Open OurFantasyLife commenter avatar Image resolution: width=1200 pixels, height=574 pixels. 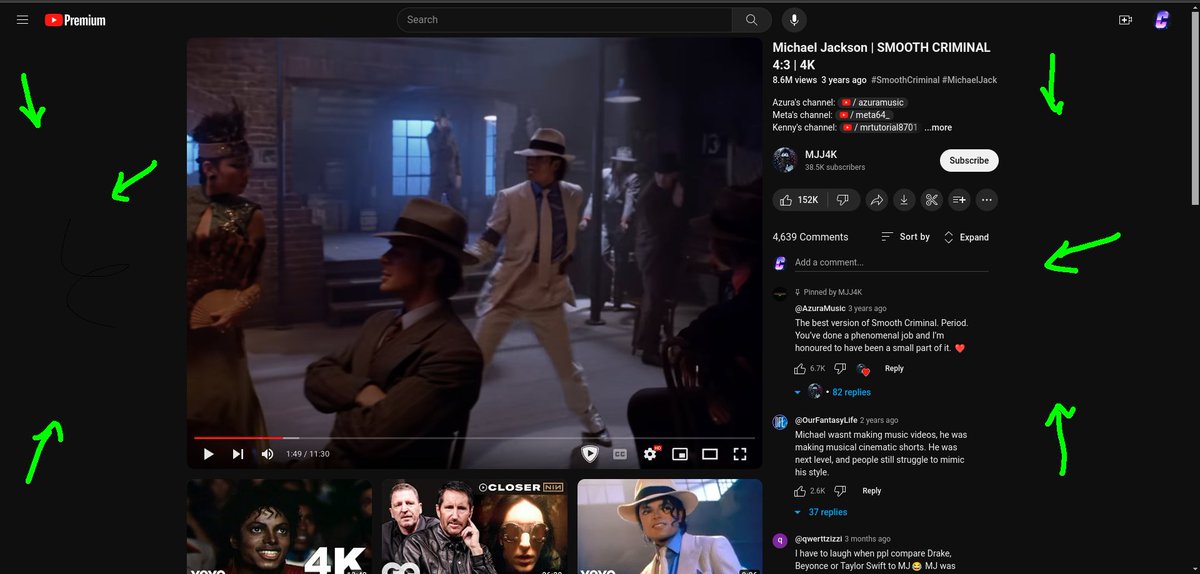780,422
